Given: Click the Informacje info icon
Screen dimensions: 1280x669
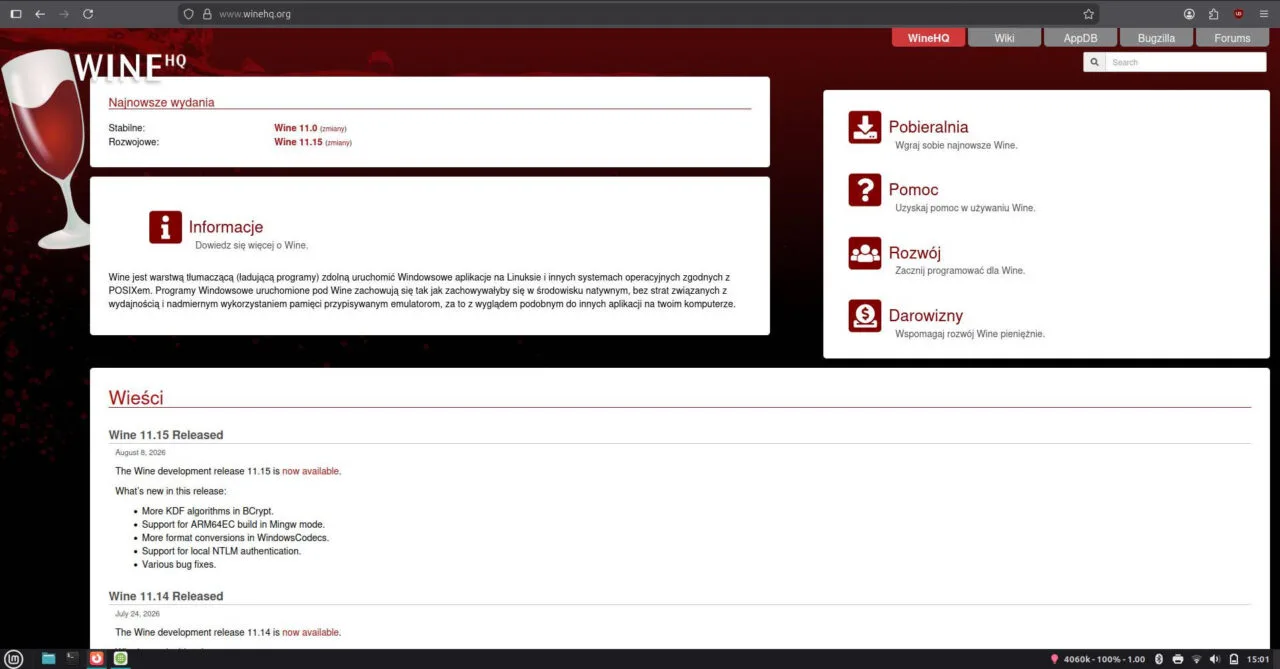Looking at the screenshot, I should pyautogui.click(x=165, y=227).
